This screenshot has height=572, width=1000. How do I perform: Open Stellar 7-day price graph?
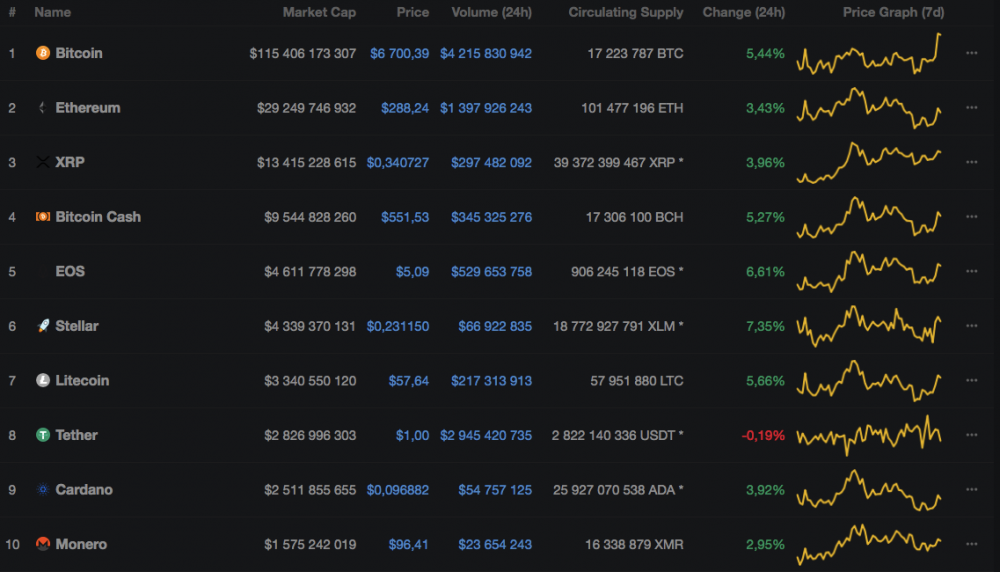point(869,326)
